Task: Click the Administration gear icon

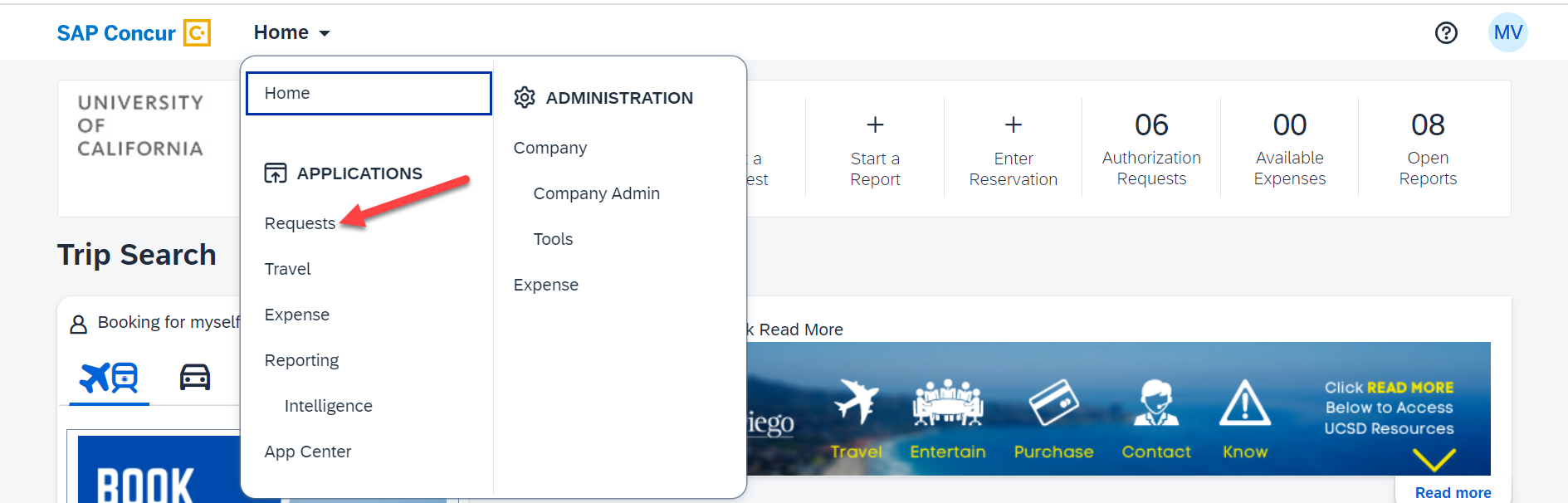Action: 525,97
